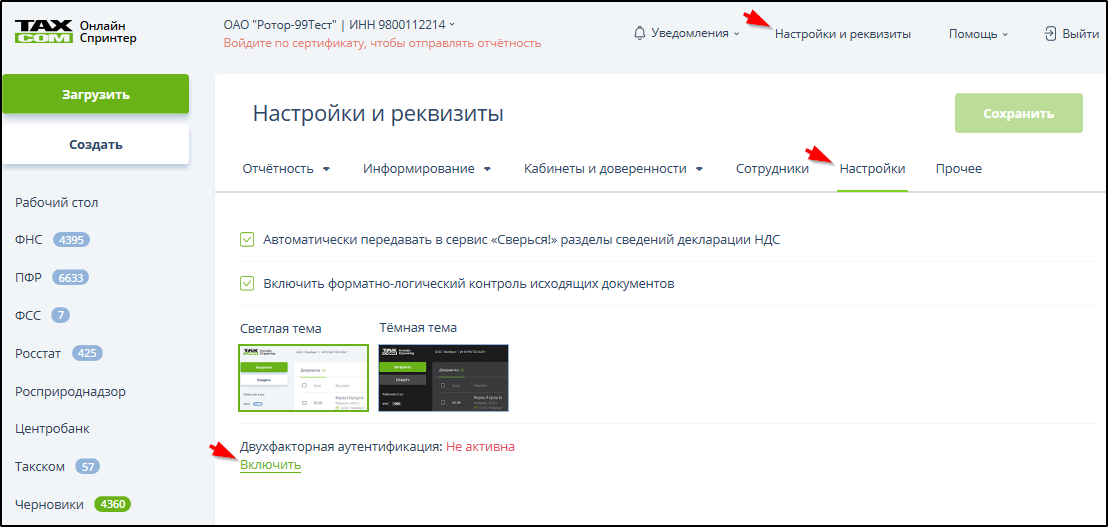This screenshot has width=1108, height=527.
Task: Click the notifications bell icon
Action: tap(640, 33)
